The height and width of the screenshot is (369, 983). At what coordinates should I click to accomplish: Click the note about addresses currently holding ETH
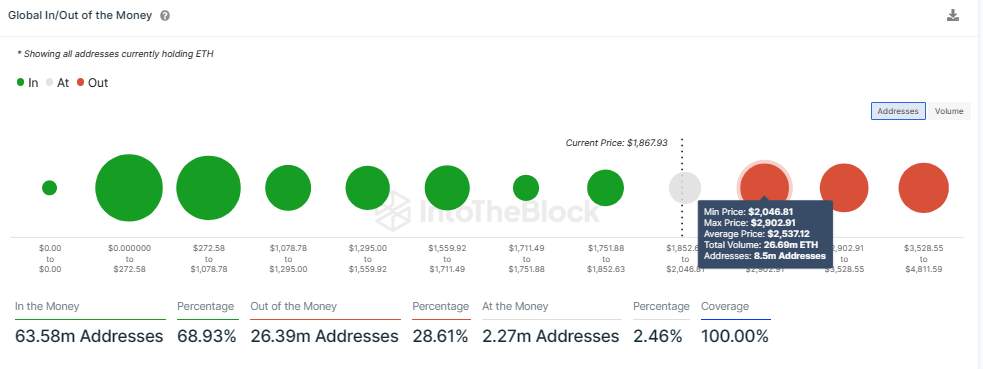[x=115, y=54]
